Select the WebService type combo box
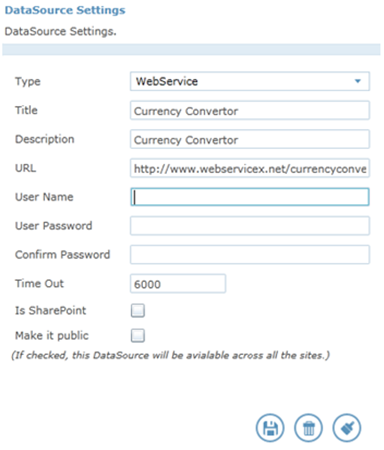 point(250,81)
